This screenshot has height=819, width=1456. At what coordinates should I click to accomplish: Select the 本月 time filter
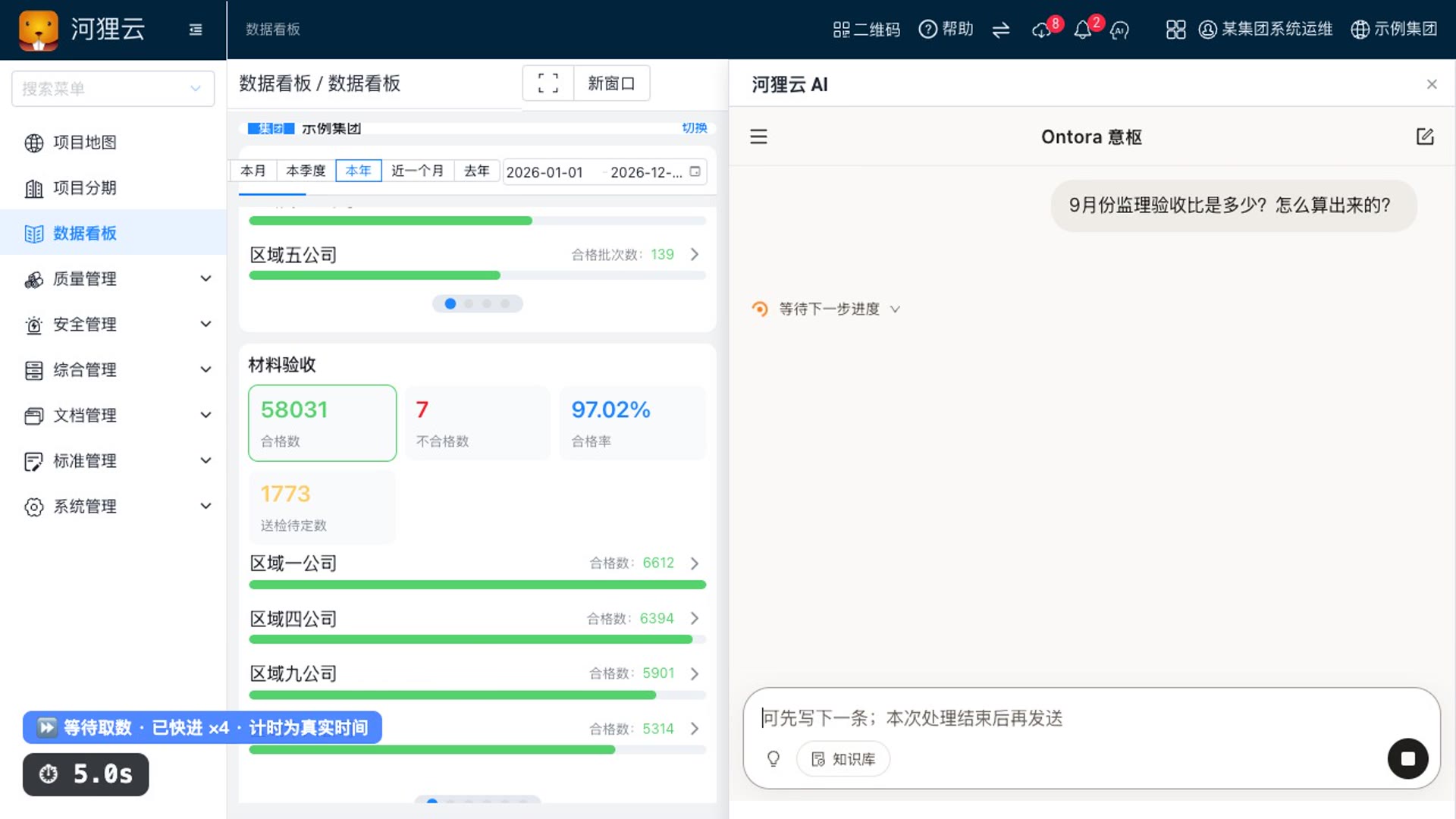pyautogui.click(x=253, y=171)
